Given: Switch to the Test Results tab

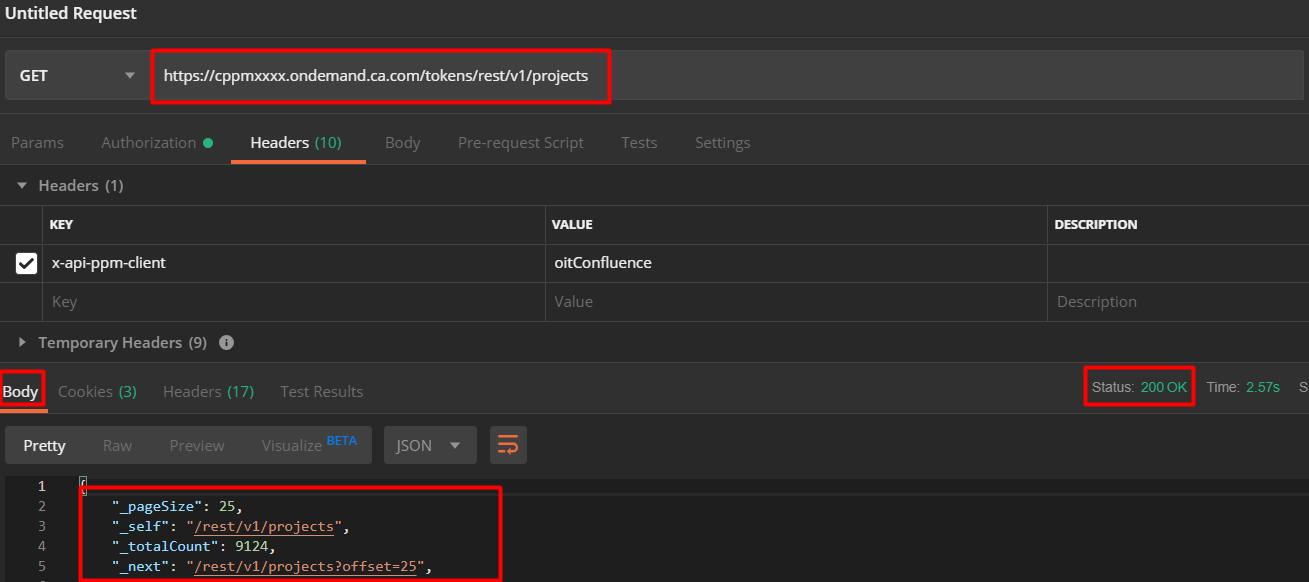Looking at the screenshot, I should 321,392.
